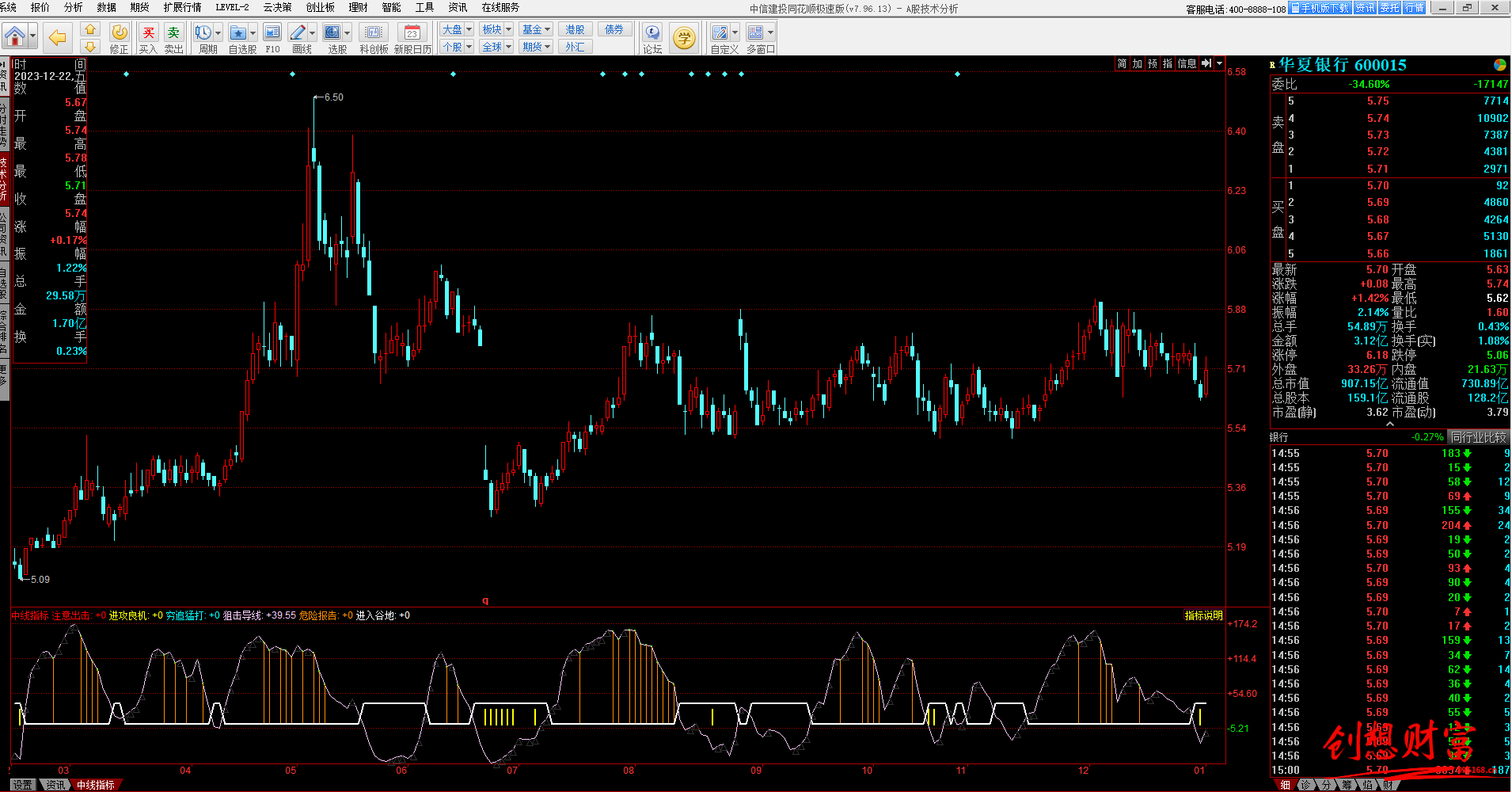Toggle the 加 overlay option on chart
Image resolution: width=1512 pixels, height=792 pixels.
coord(1138,63)
